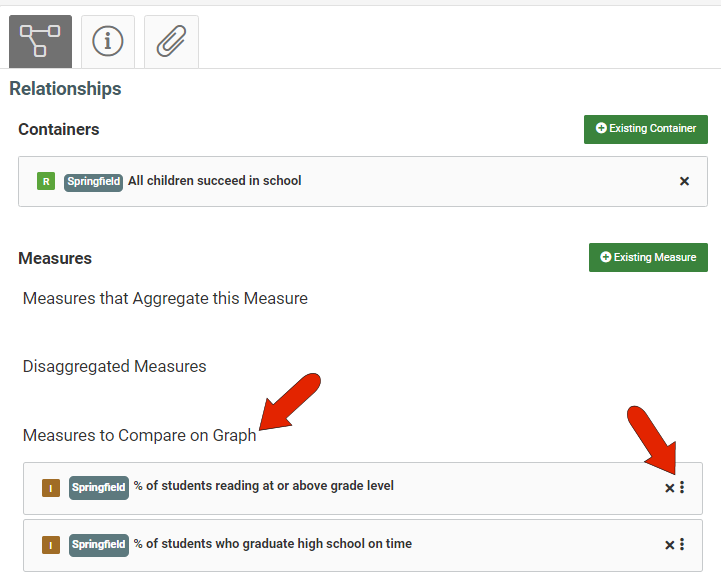Open options menu for reading measure
Screen dimensions: 721x579
[x=682, y=487]
